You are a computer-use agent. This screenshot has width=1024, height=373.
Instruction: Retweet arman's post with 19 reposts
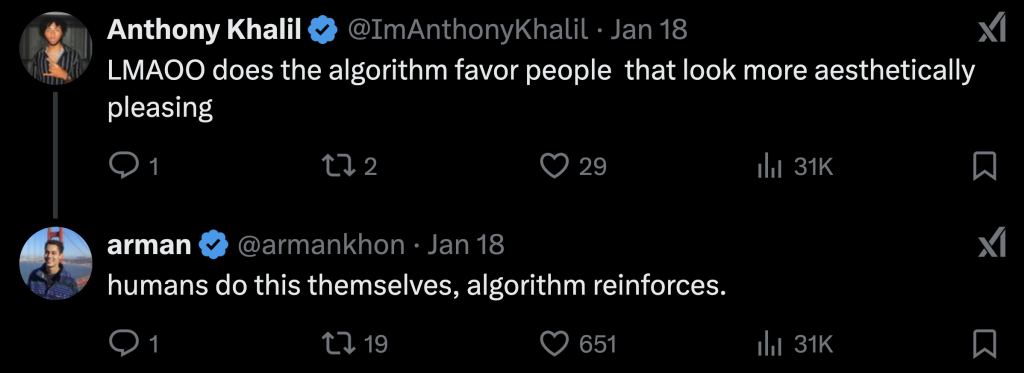point(337,343)
